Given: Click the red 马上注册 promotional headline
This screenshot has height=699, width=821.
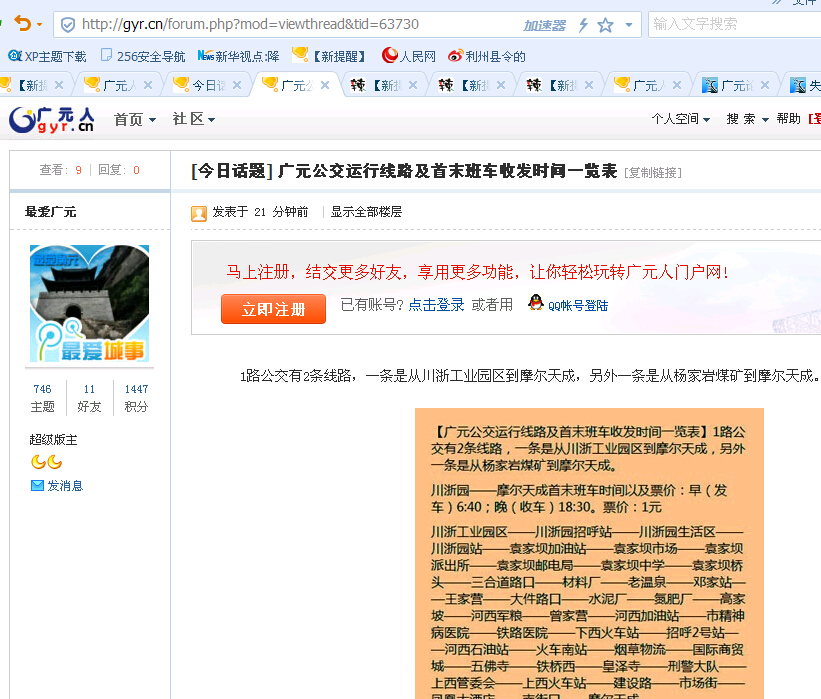Looking at the screenshot, I should point(477,272).
